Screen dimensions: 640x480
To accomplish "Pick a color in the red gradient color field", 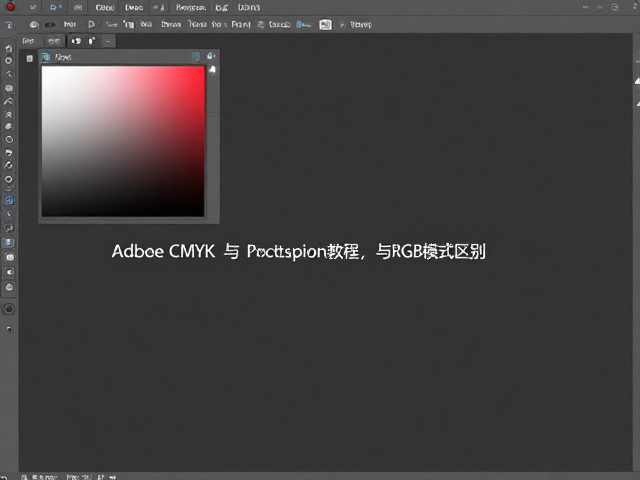I will [123, 141].
